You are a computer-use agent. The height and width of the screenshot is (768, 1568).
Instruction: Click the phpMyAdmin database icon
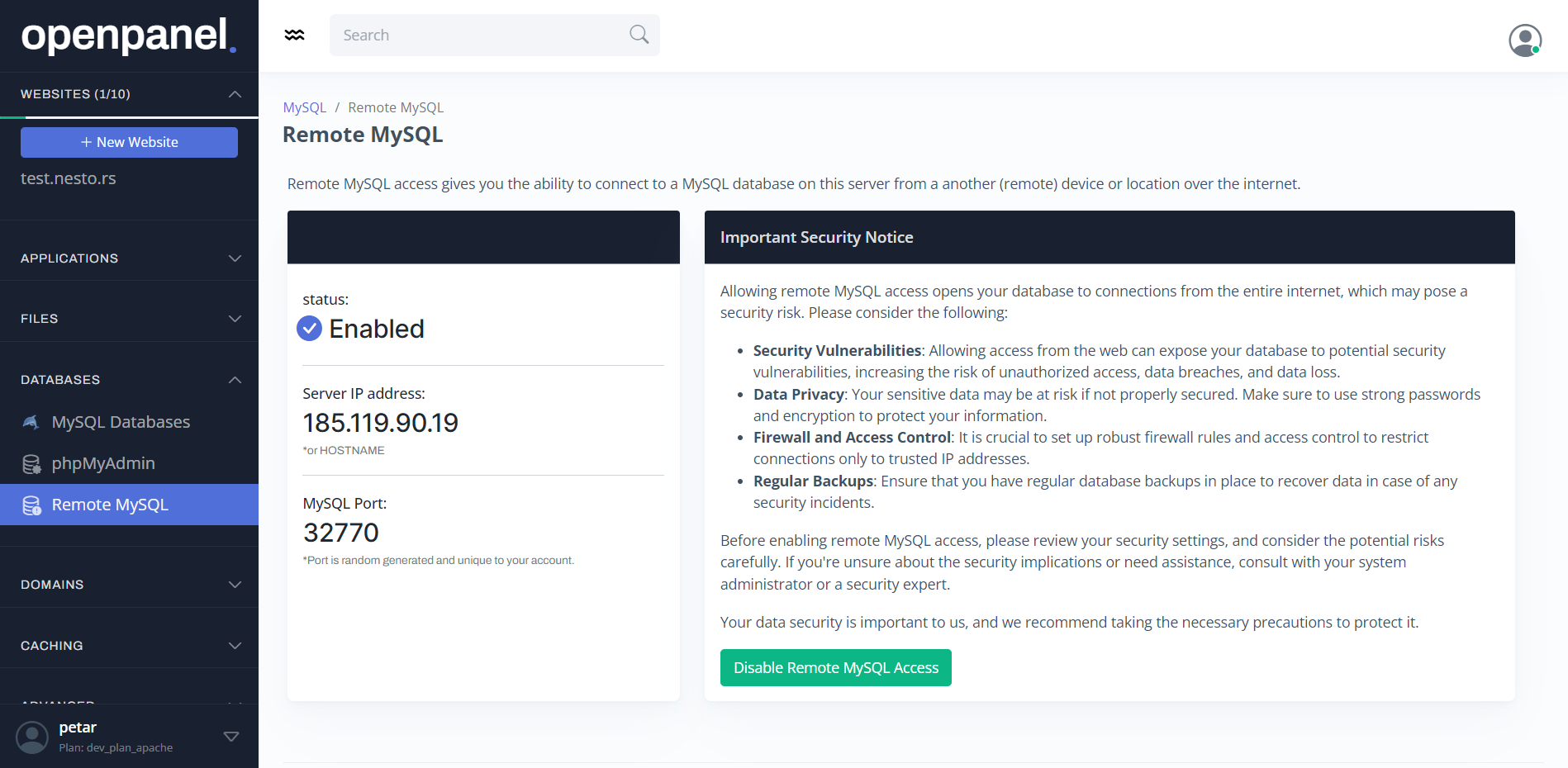(x=31, y=464)
